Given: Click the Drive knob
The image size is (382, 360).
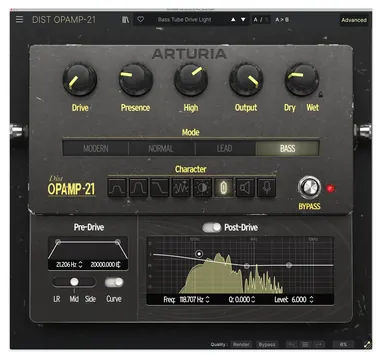Looking at the screenshot, I should tap(80, 80).
